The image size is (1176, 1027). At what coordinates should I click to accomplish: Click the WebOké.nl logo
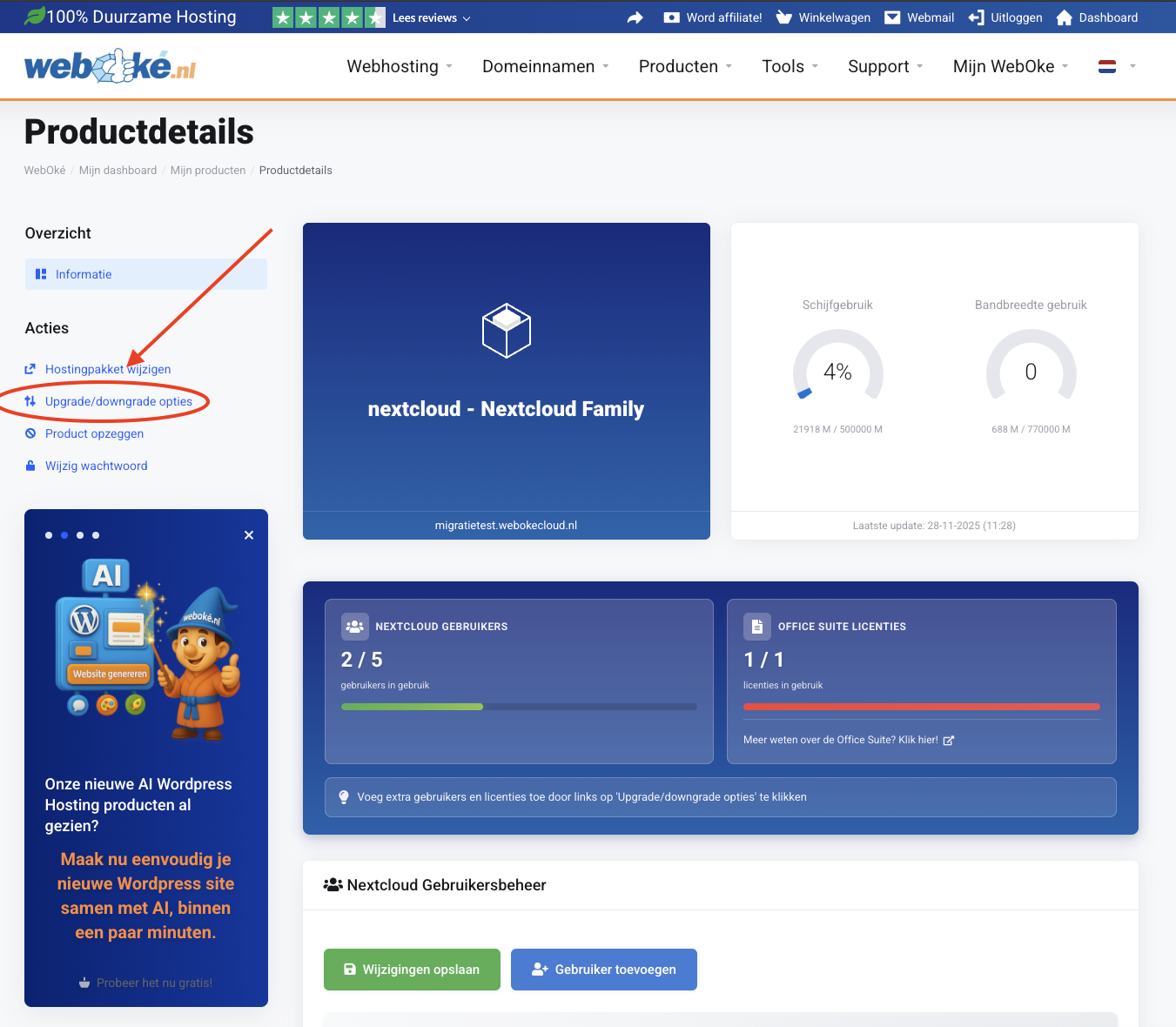tap(111, 66)
